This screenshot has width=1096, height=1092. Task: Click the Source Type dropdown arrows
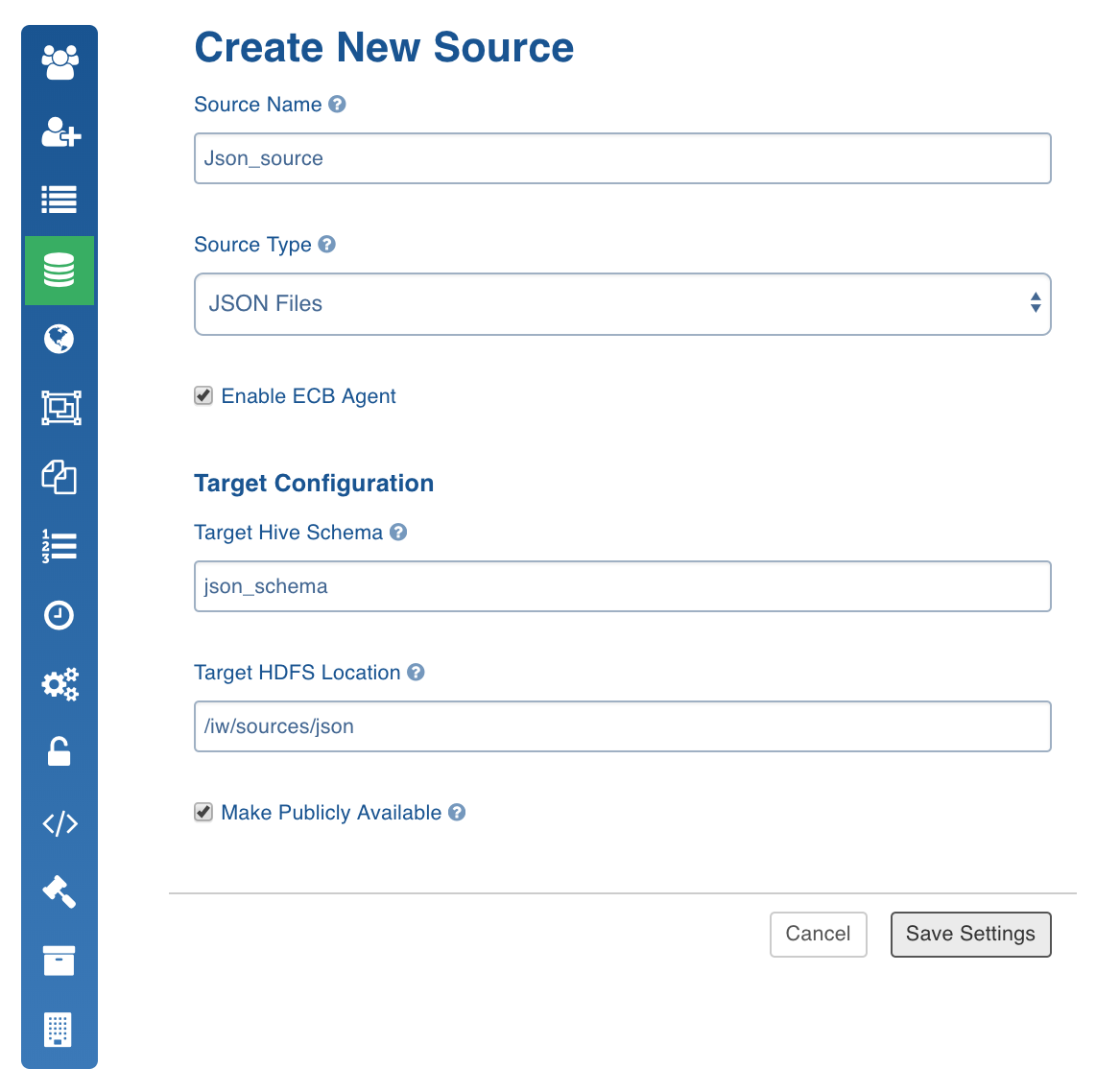pyautogui.click(x=1036, y=302)
